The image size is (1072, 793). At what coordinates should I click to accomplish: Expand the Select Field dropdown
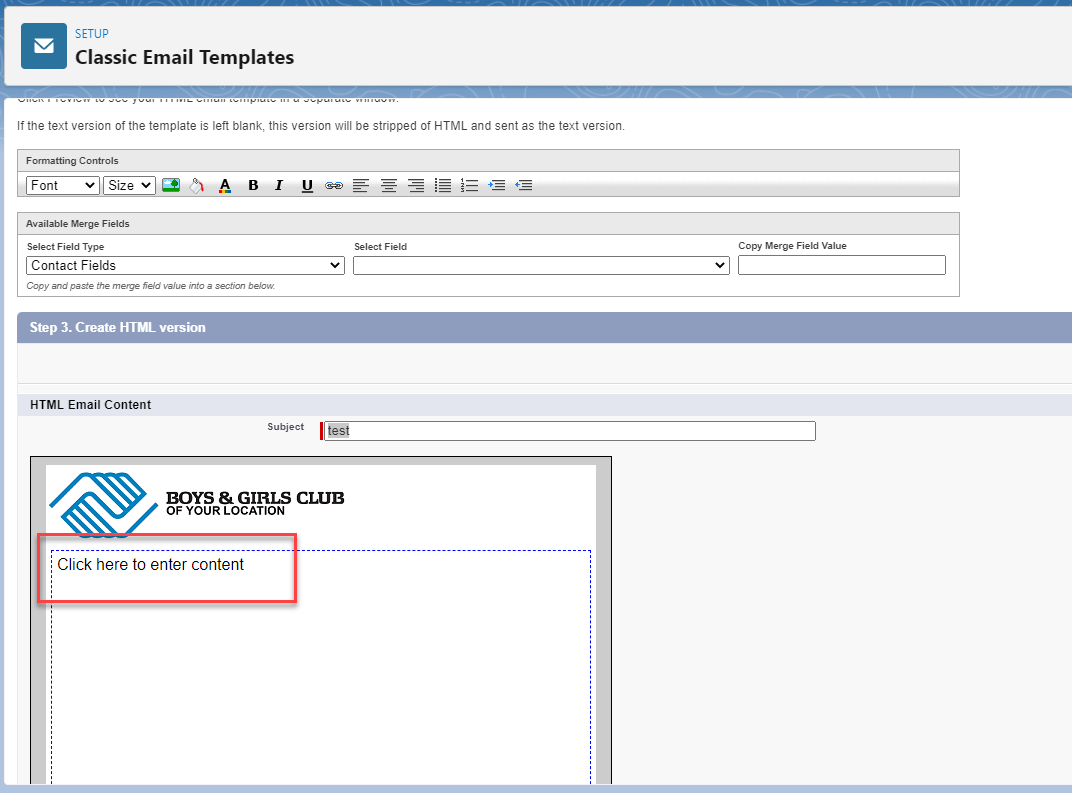[541, 264]
